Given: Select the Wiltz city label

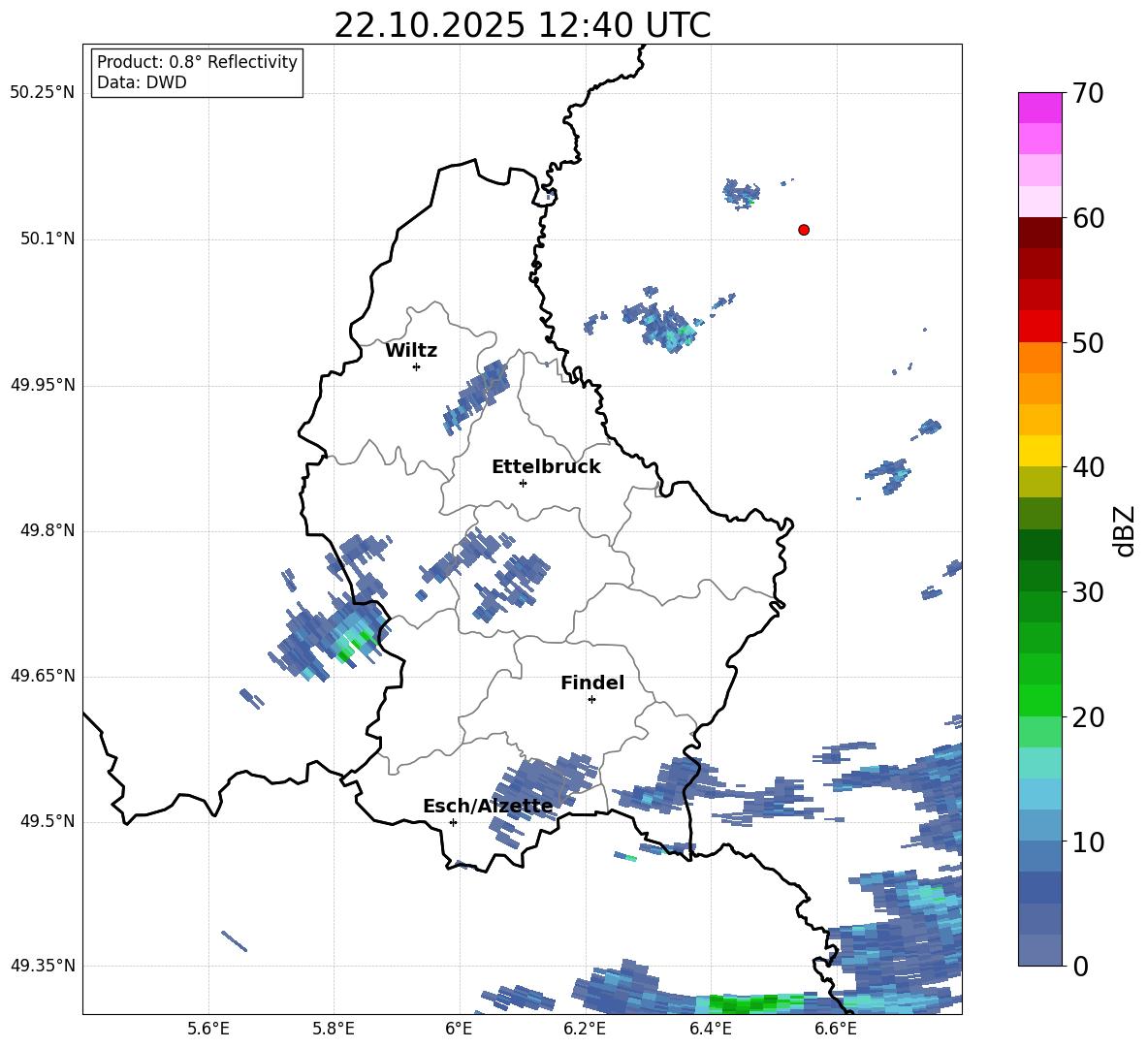Looking at the screenshot, I should tap(411, 351).
